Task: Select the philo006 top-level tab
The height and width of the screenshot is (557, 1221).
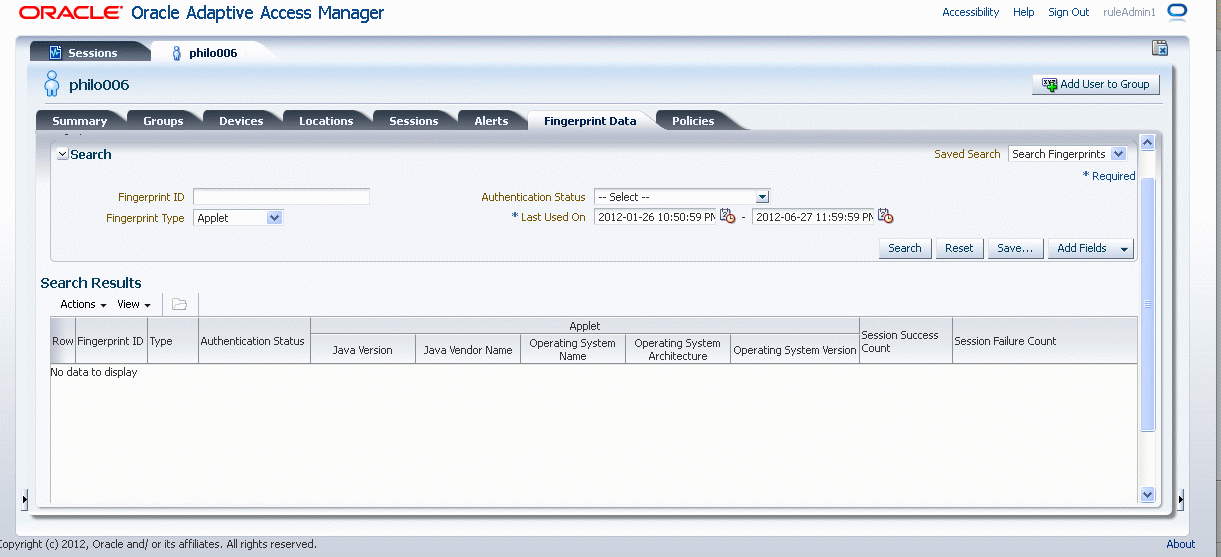Action: (x=213, y=53)
